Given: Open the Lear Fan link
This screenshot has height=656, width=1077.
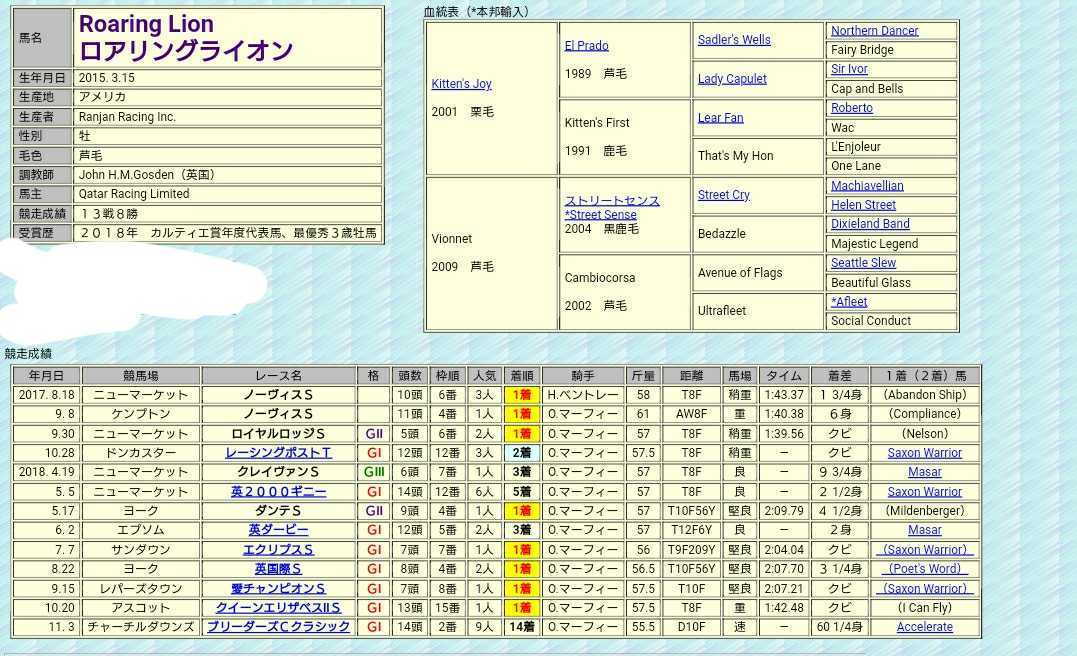Looking at the screenshot, I should tap(721, 117).
